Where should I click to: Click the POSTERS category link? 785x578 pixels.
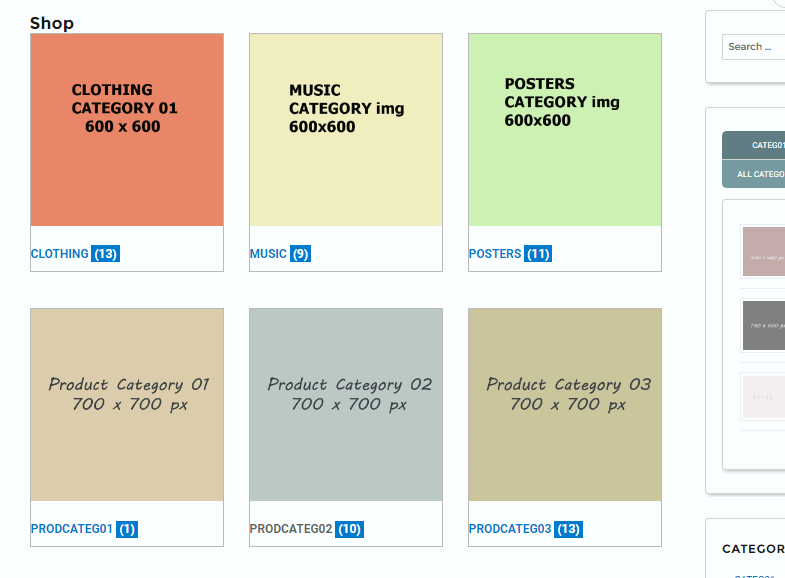click(x=495, y=254)
